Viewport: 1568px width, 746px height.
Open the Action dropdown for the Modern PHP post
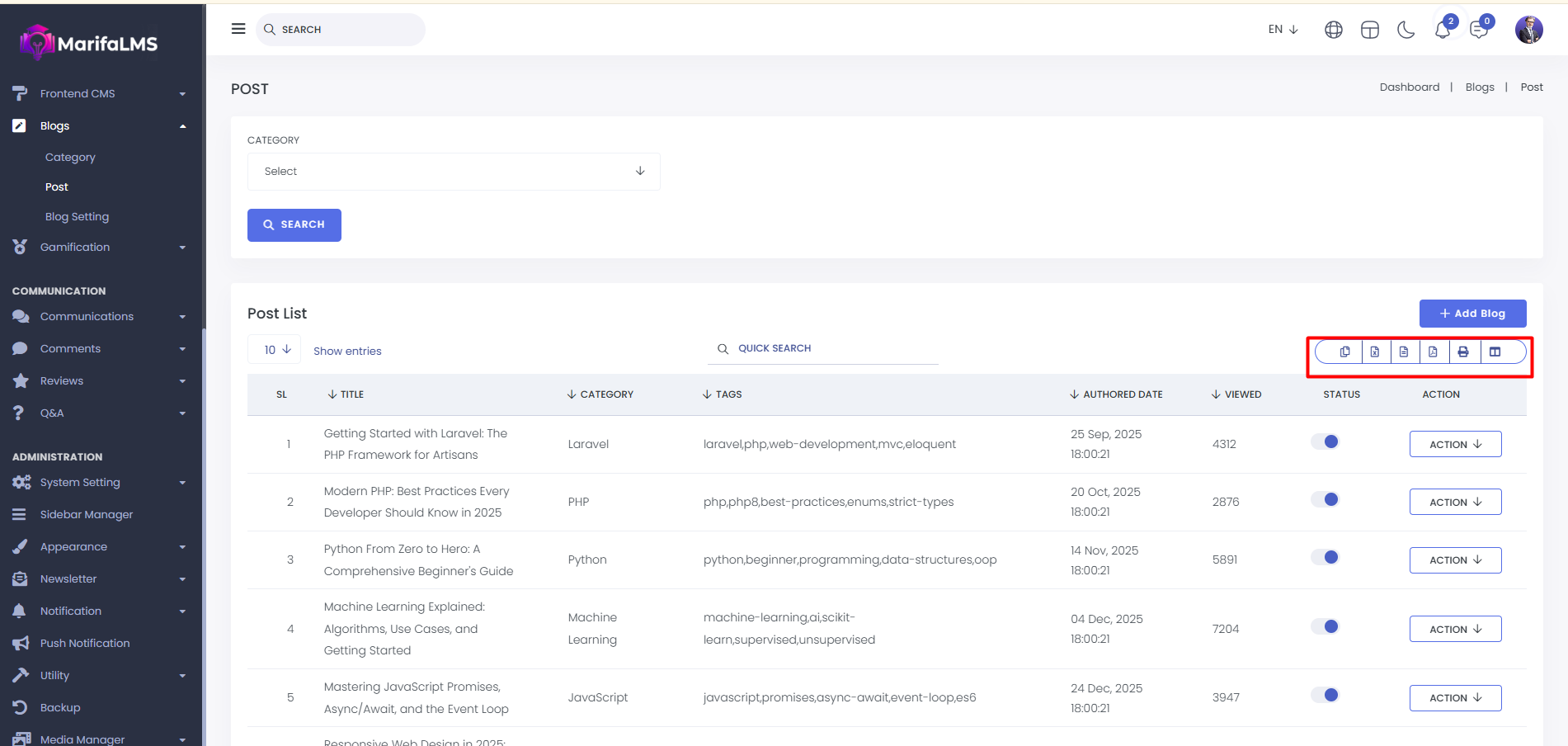click(x=1455, y=502)
